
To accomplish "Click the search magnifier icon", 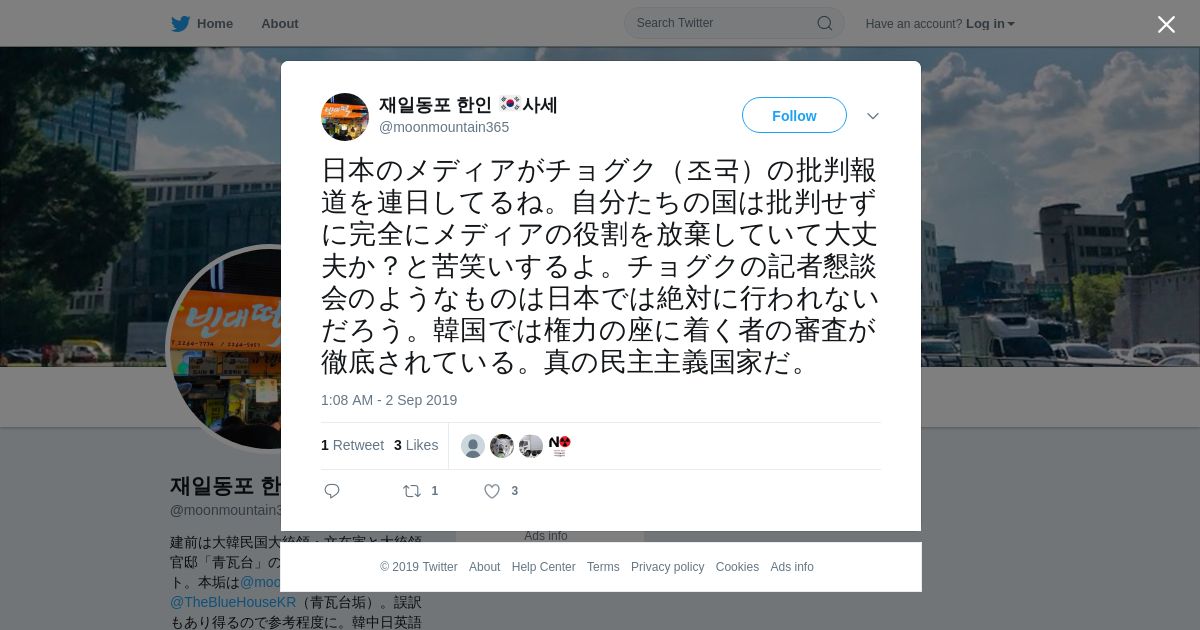I will (x=824, y=23).
